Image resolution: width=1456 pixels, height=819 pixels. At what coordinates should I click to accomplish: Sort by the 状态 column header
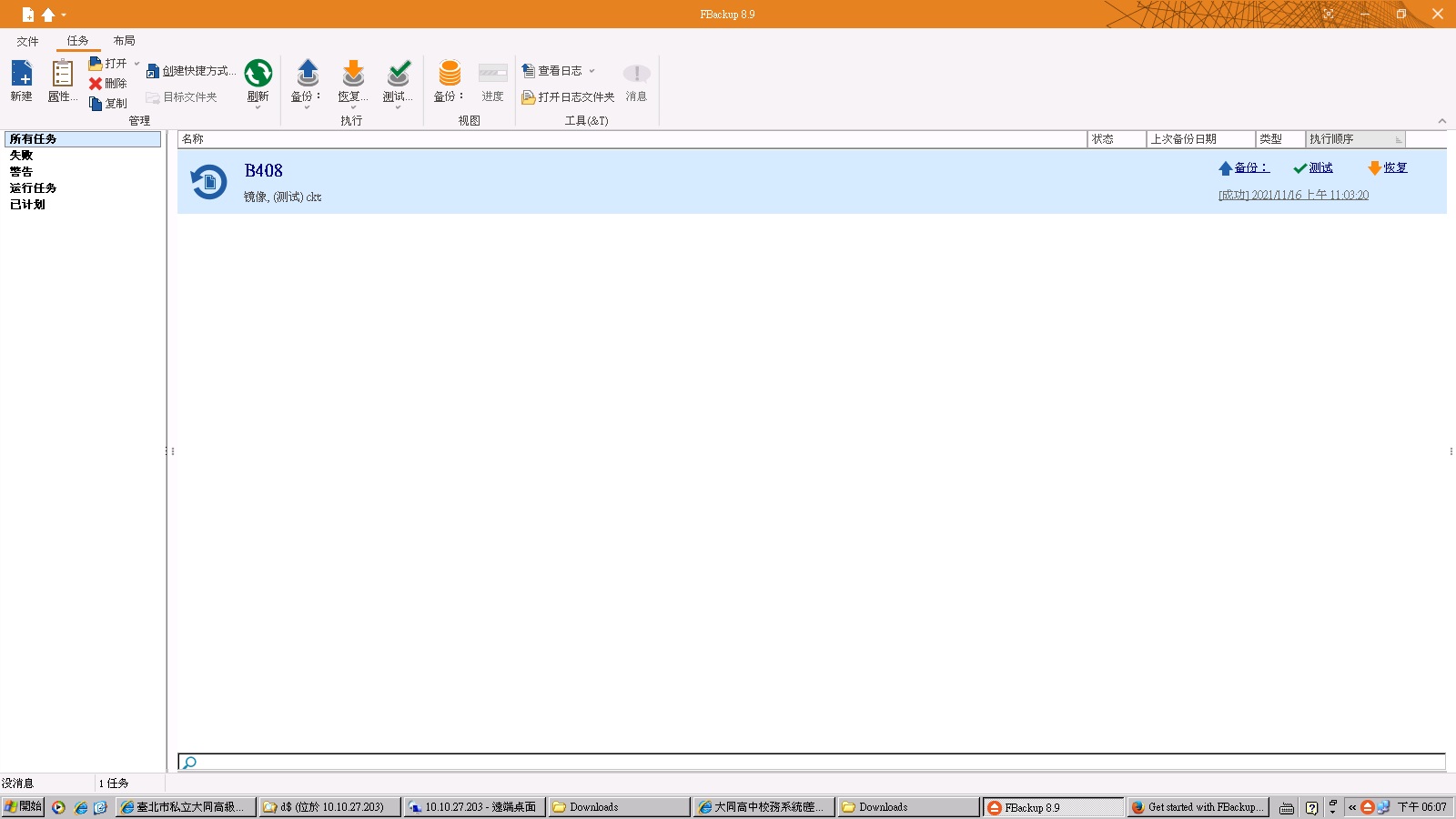pos(1117,139)
